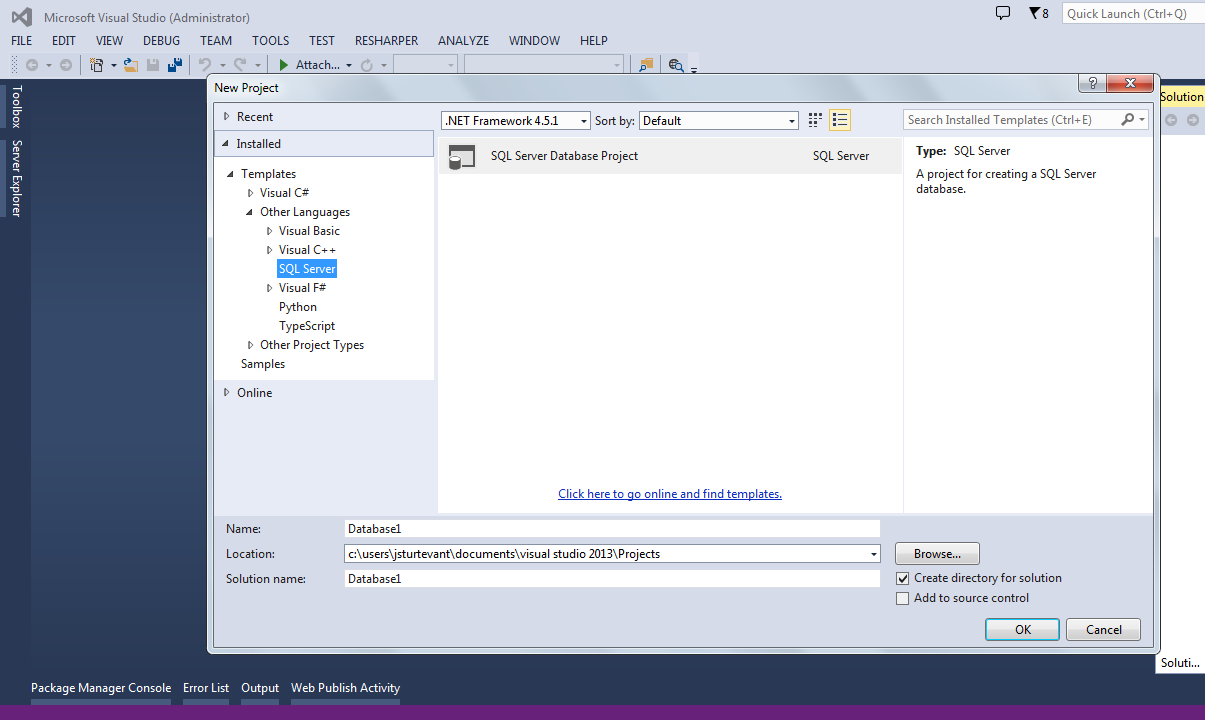Collapse the Other Languages node
This screenshot has height=720, width=1205.
[x=250, y=212]
